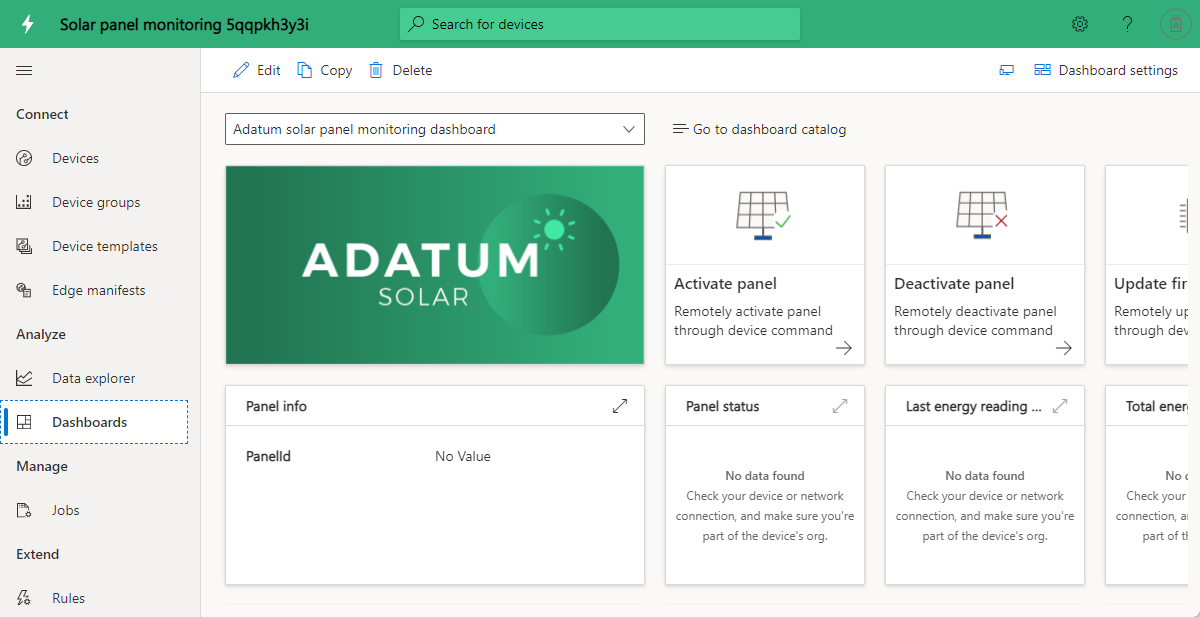
Task: Click the Connect section heading
Action: point(42,114)
